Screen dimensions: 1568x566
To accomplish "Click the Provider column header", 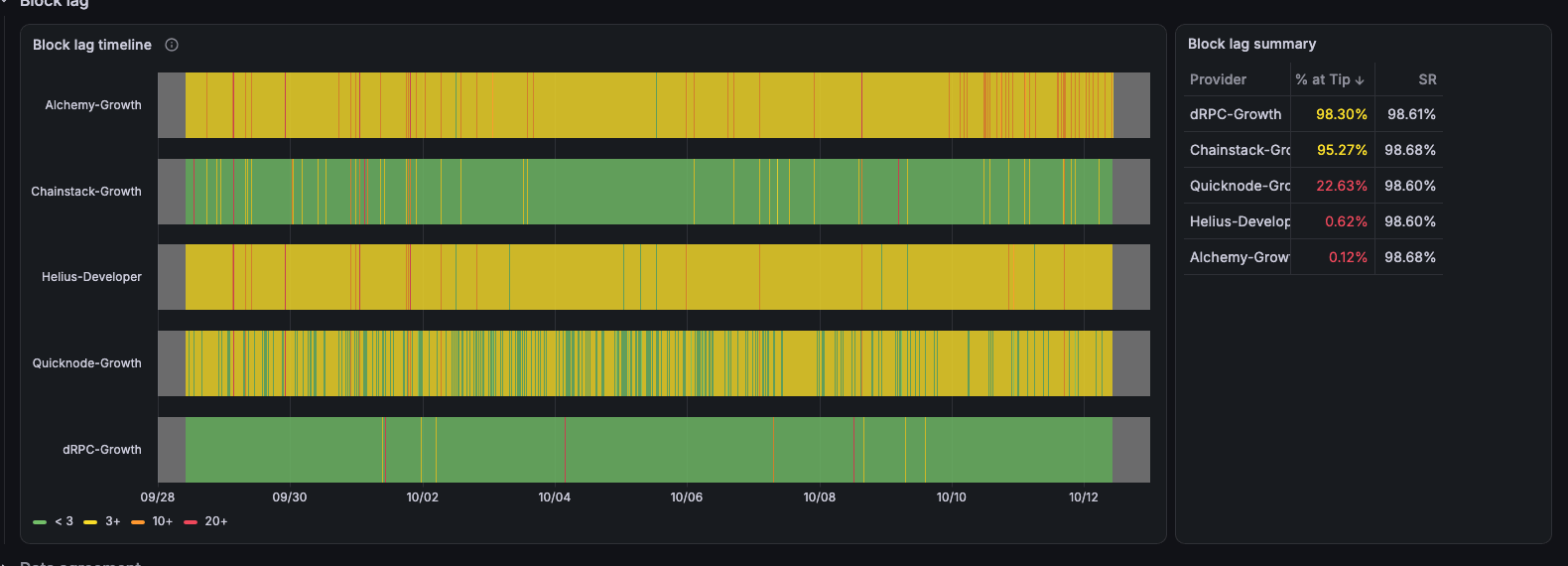I will [1218, 79].
